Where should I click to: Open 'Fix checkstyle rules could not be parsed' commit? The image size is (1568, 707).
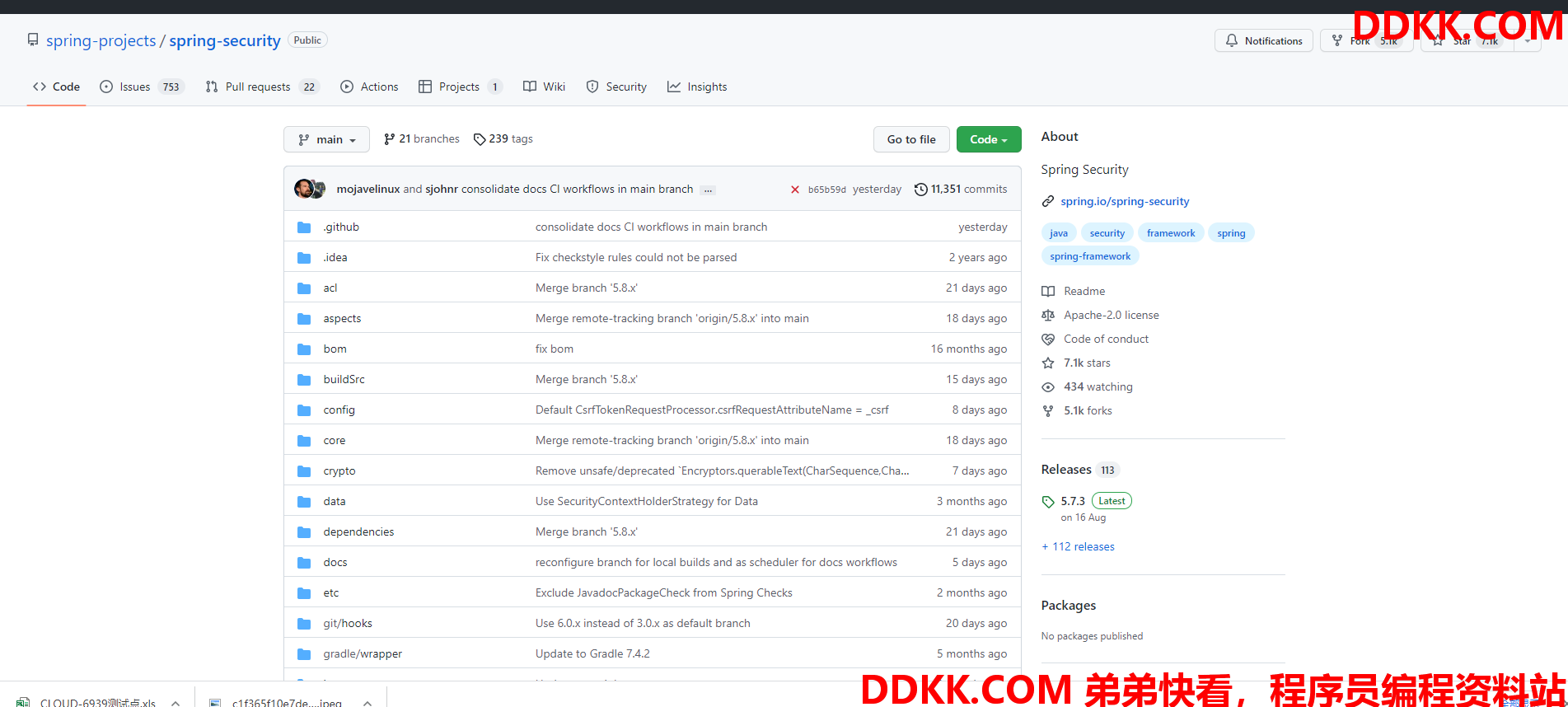tap(636, 258)
